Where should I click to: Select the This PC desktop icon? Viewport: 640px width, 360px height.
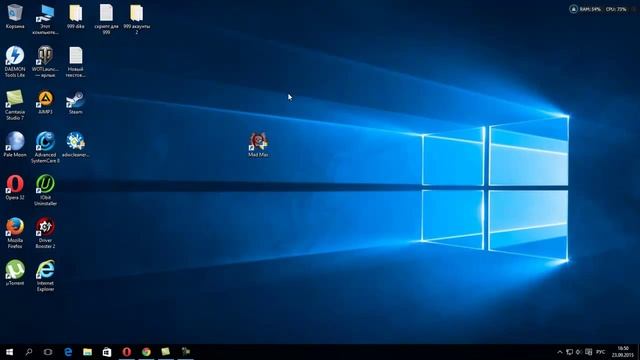45,19
